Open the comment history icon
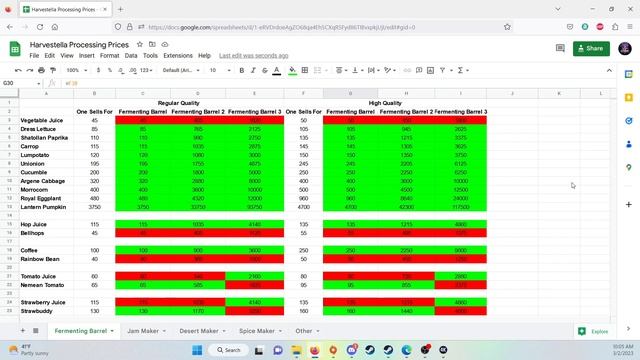Image resolution: width=640 pixels, height=360 pixels. pyautogui.click(x=560, y=49)
